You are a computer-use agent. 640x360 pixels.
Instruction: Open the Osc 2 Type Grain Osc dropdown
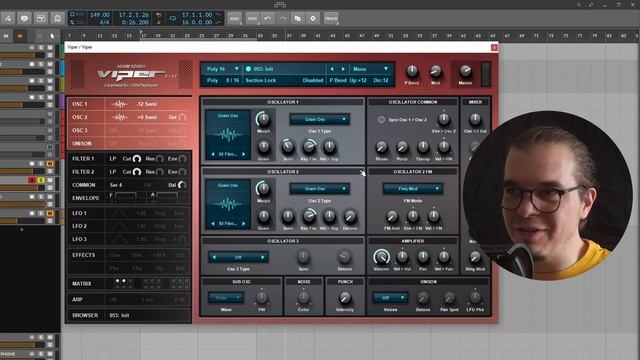tap(320, 189)
